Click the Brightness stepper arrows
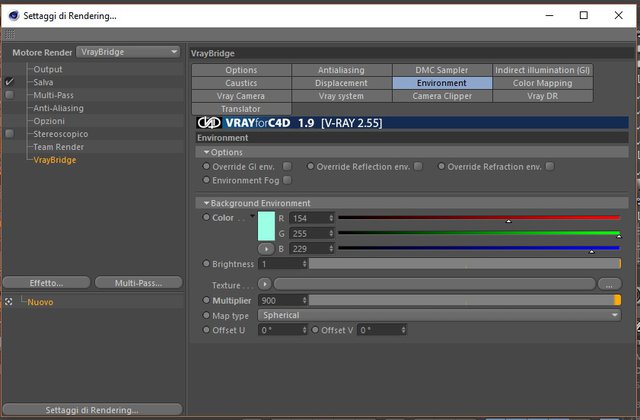Viewport: 640px width, 420px height. [x=304, y=264]
